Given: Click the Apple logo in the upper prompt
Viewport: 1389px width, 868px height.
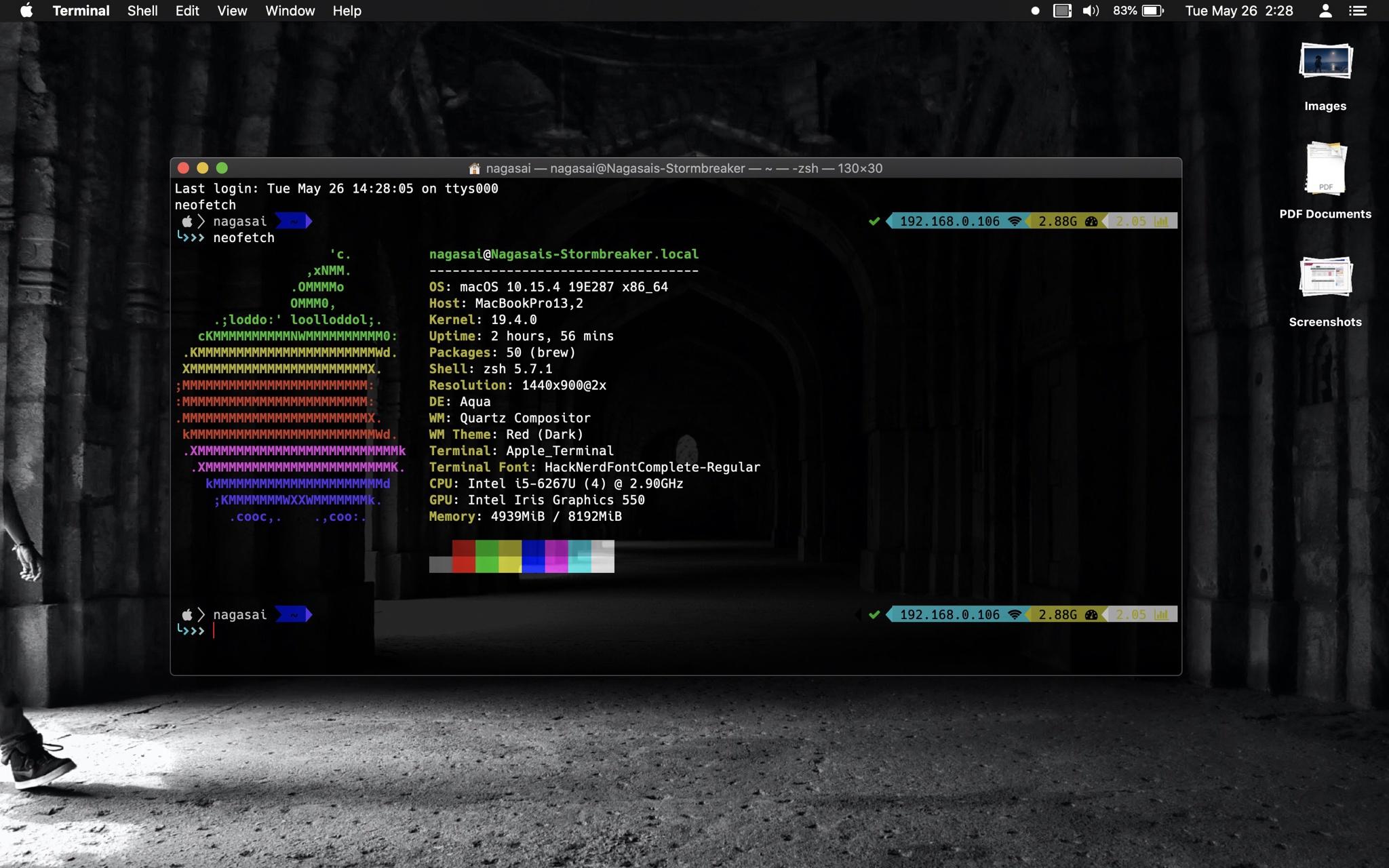Looking at the screenshot, I should coord(187,221).
